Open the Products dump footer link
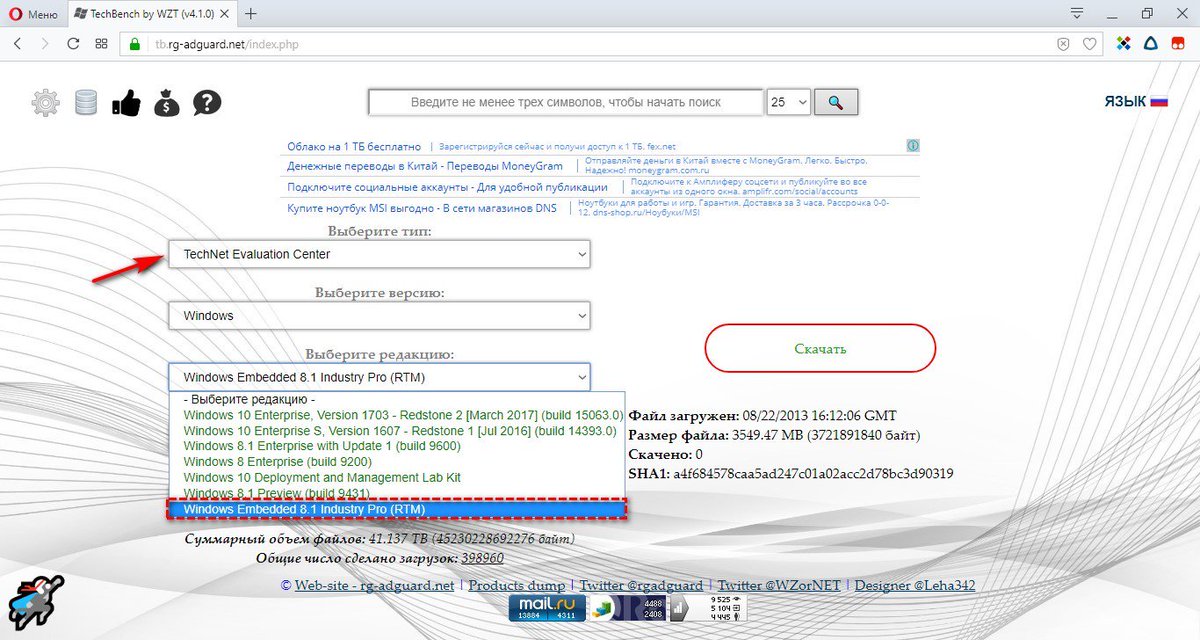 516,586
